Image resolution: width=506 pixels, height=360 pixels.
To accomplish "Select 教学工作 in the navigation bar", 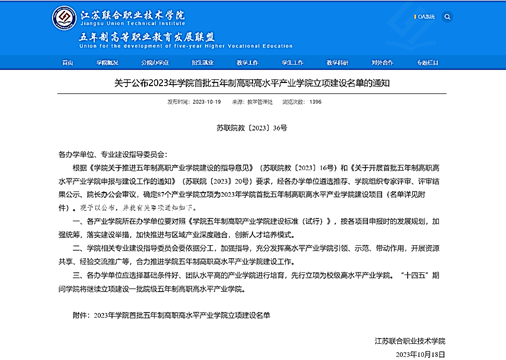I will tap(247, 62).
